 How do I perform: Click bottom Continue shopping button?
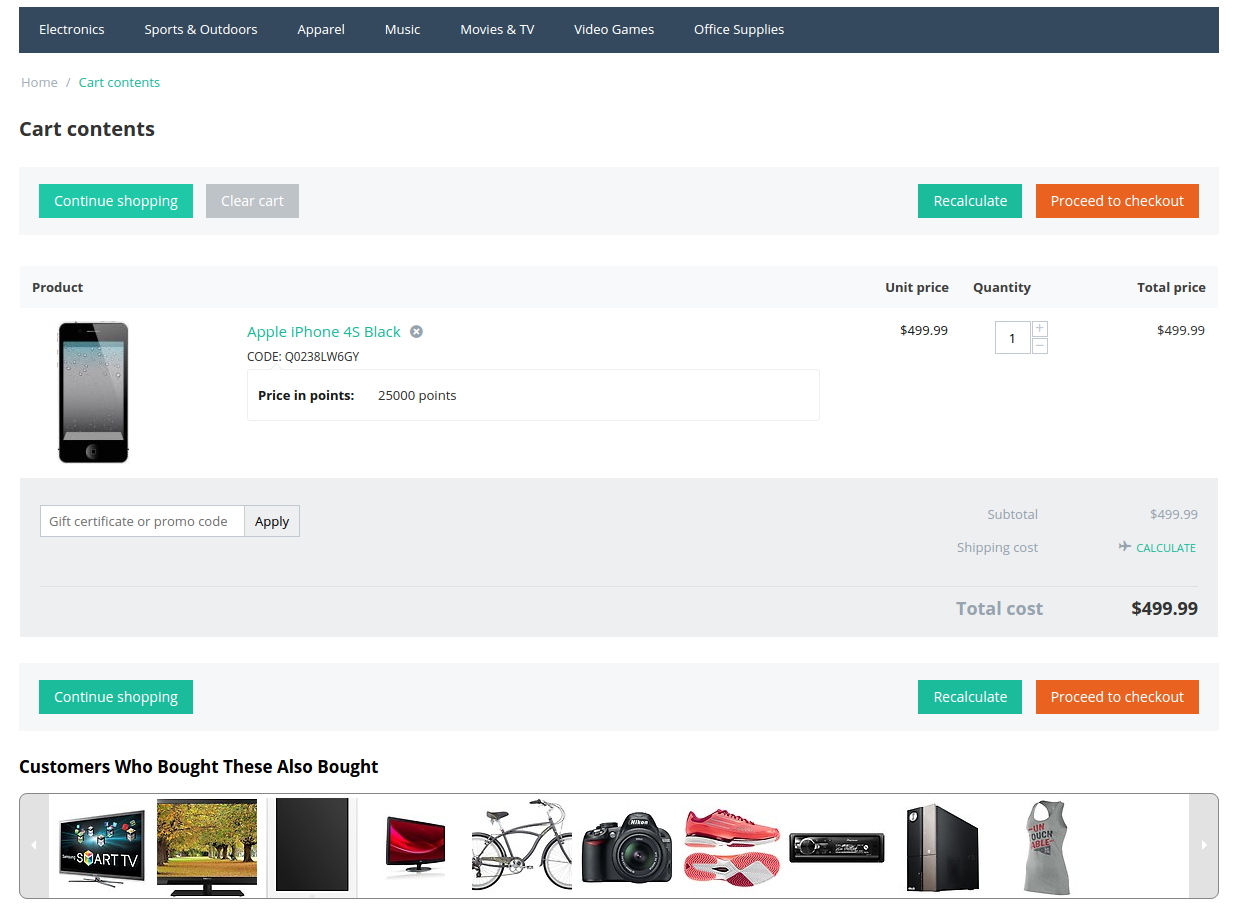pyautogui.click(x=116, y=697)
